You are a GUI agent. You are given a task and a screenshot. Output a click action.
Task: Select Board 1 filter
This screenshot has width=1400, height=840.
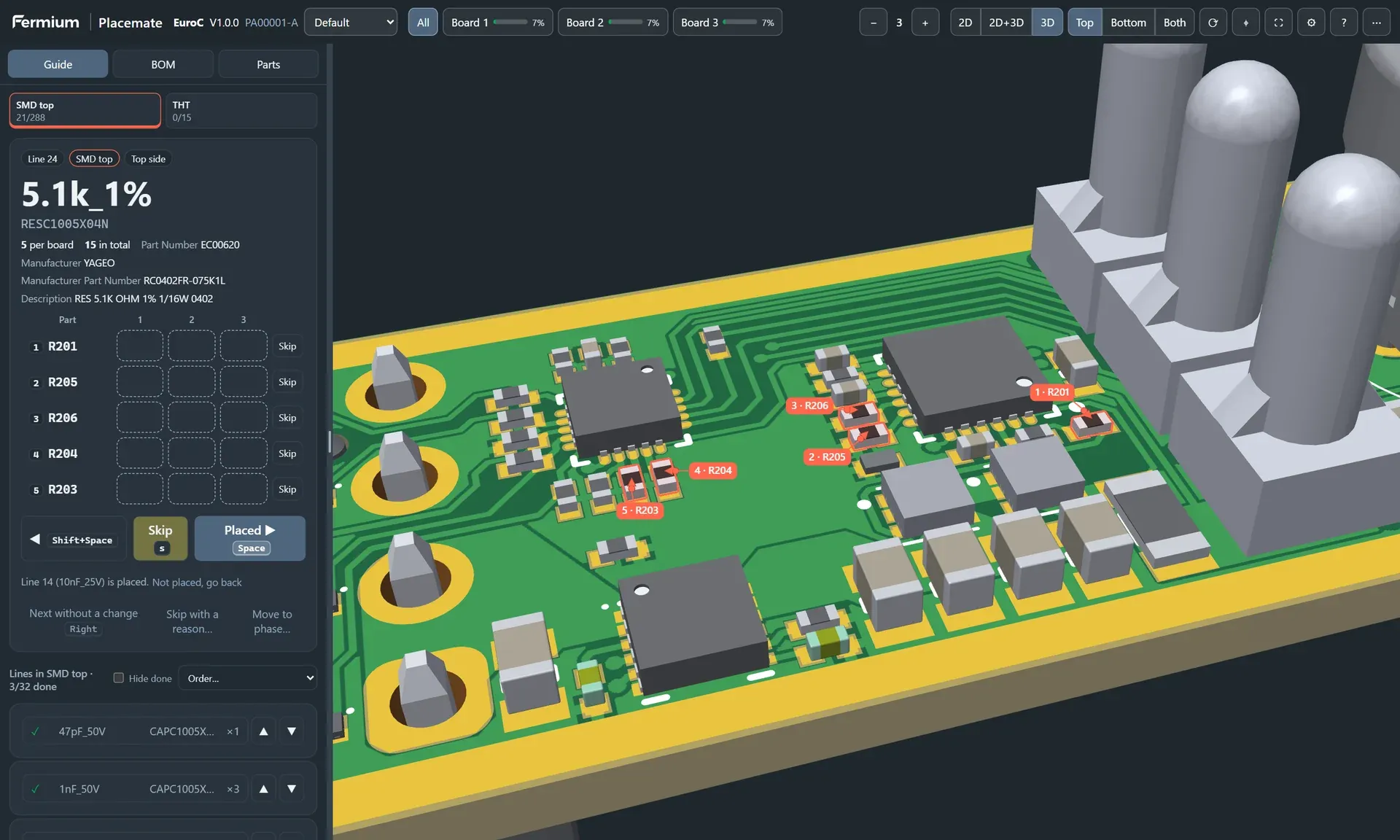498,23
